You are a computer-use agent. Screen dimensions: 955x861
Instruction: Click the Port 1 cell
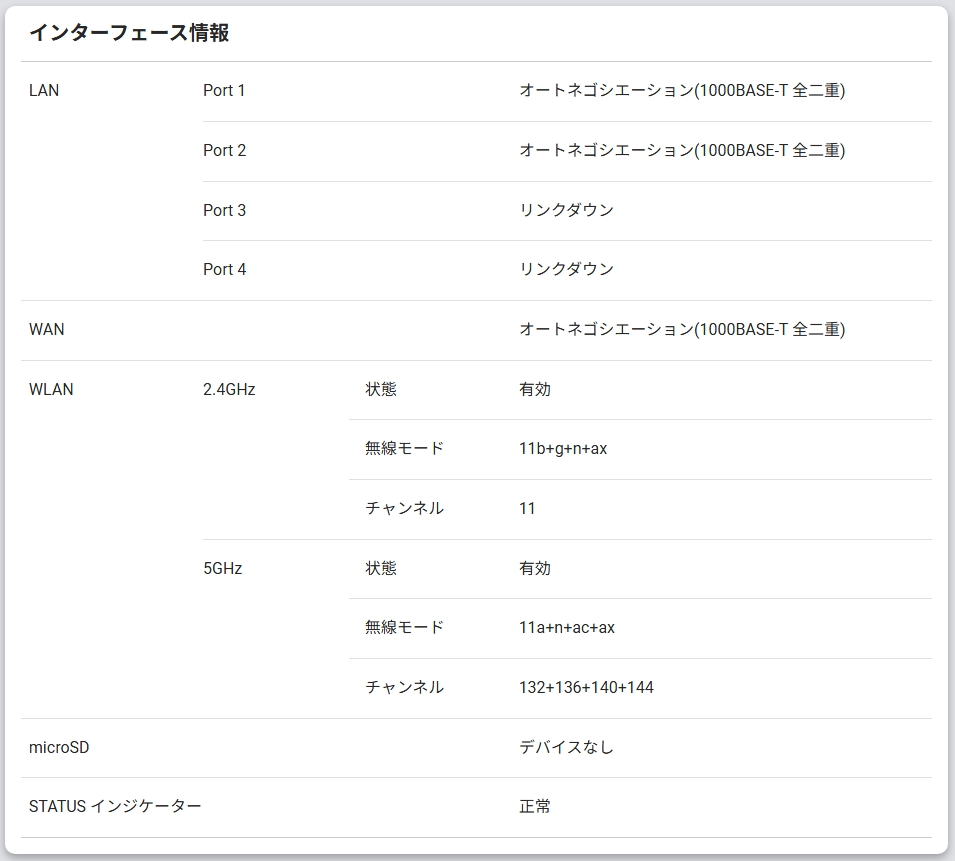224,91
